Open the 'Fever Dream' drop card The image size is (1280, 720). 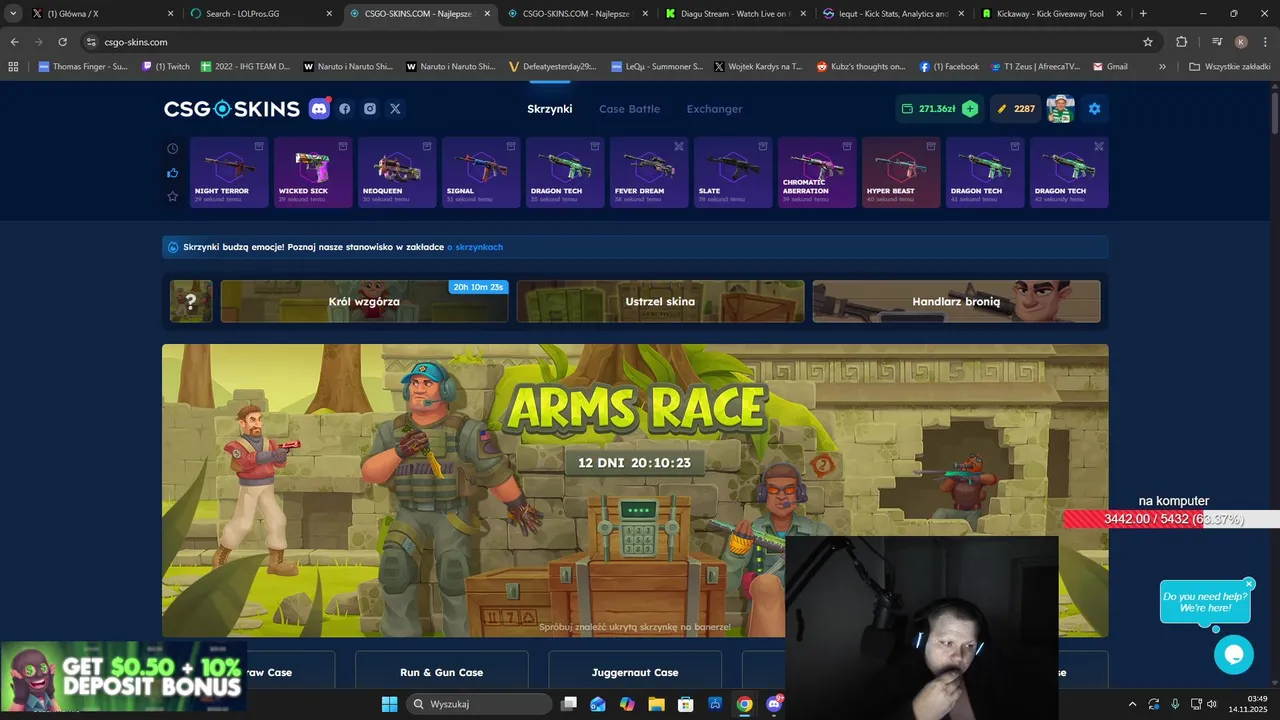coord(649,173)
